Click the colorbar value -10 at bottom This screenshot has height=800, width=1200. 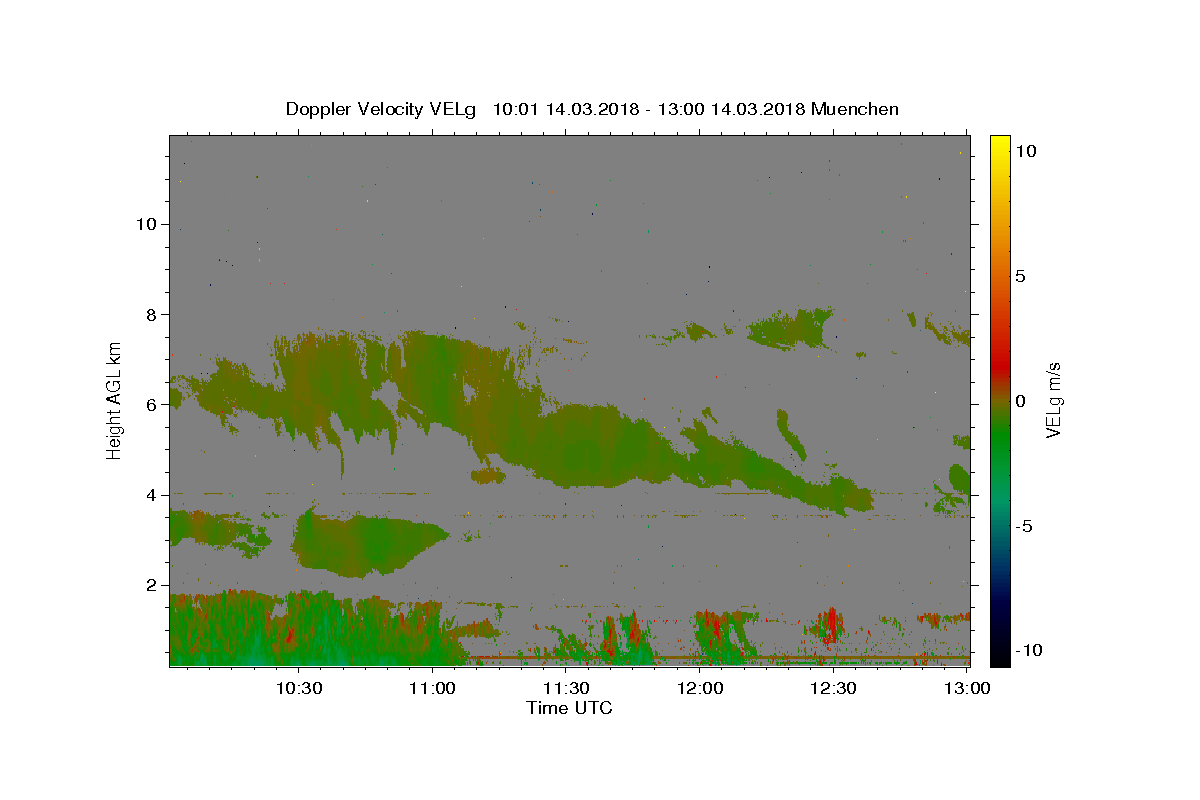(x=1029, y=651)
